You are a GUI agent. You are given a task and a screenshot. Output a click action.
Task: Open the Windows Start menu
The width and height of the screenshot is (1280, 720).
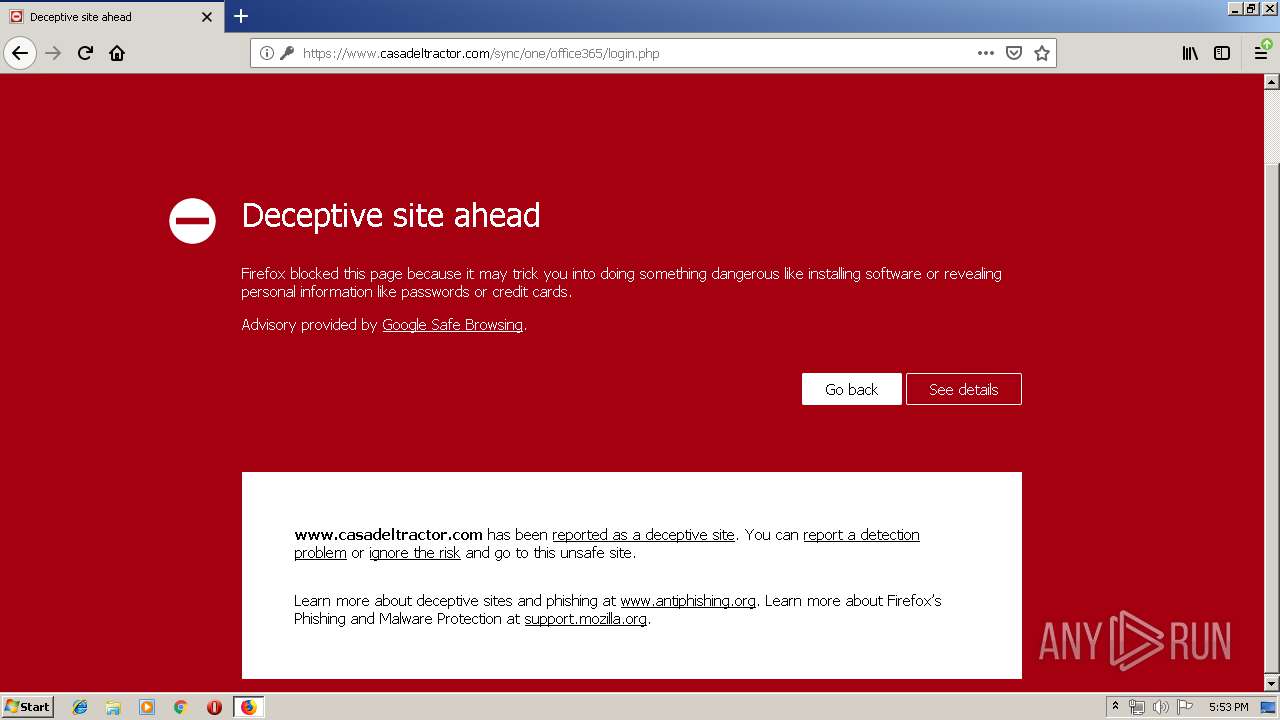[x=28, y=706]
